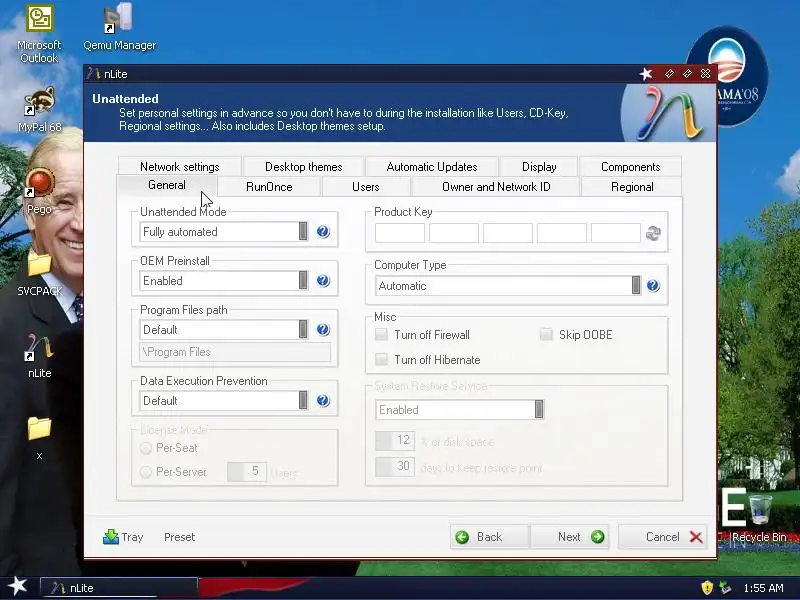Go to the Regional tab
This screenshot has height=600, width=800.
(632, 187)
